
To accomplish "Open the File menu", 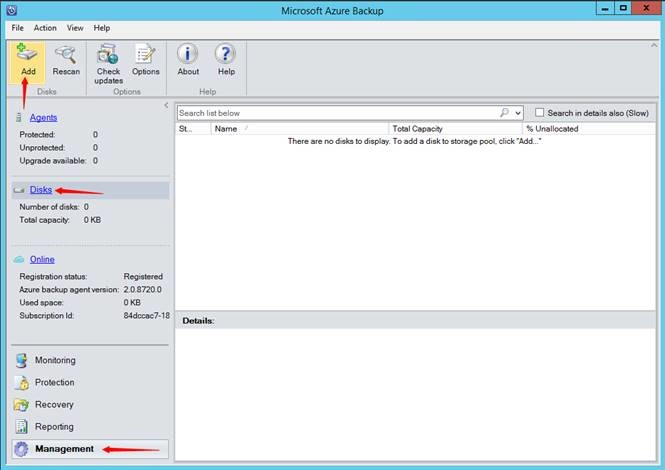I will click(17, 28).
